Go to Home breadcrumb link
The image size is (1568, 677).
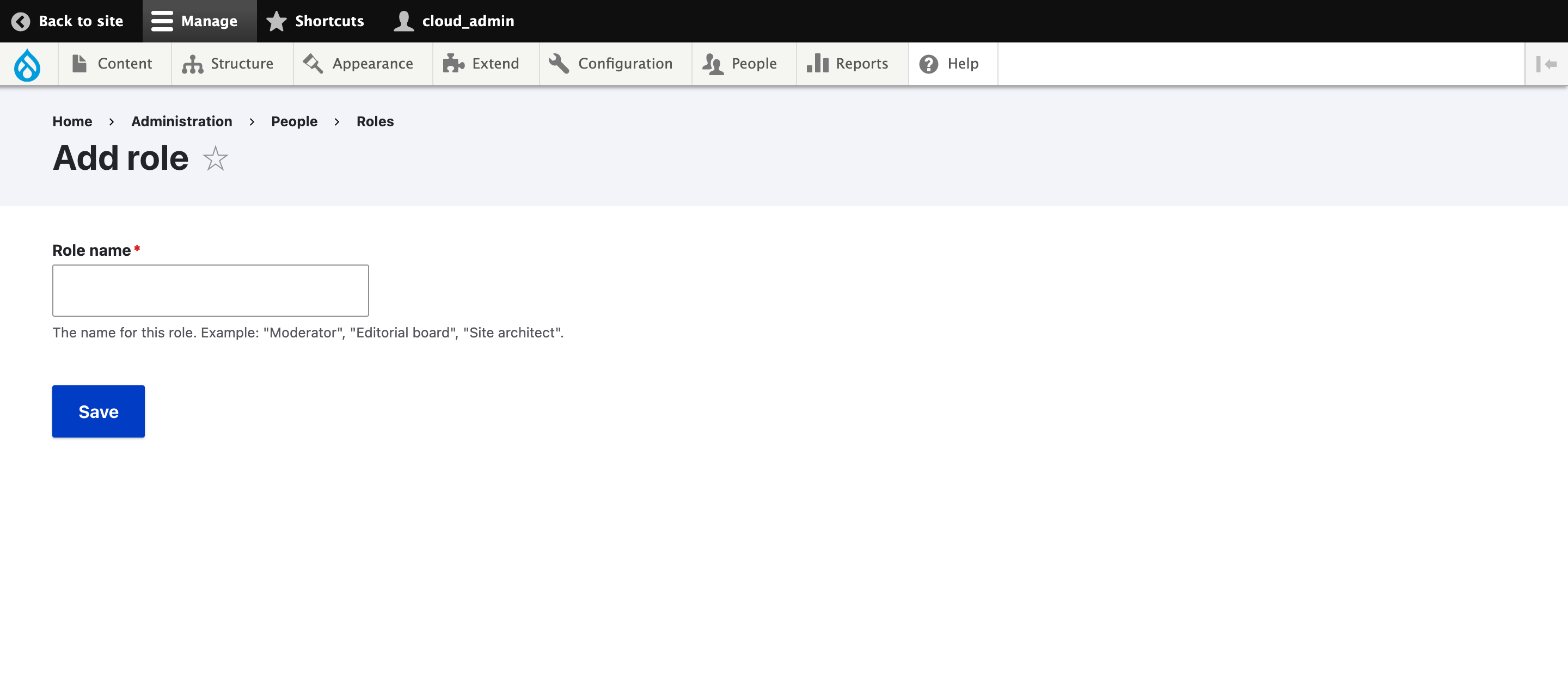tap(72, 122)
